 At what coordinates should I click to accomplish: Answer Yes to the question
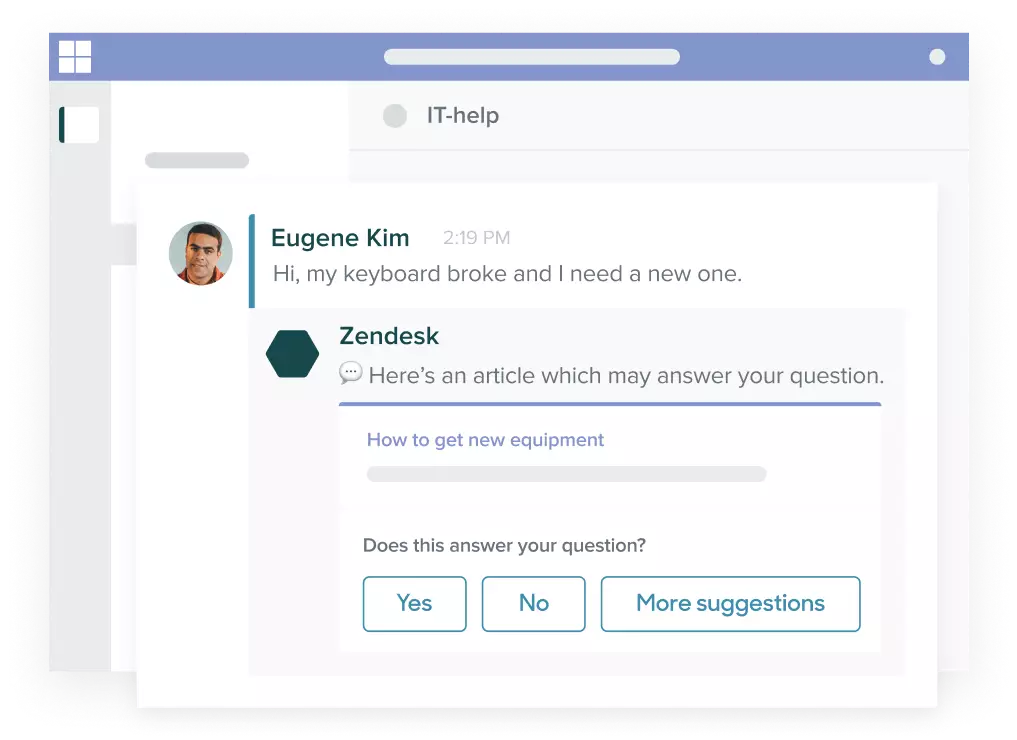[414, 604]
